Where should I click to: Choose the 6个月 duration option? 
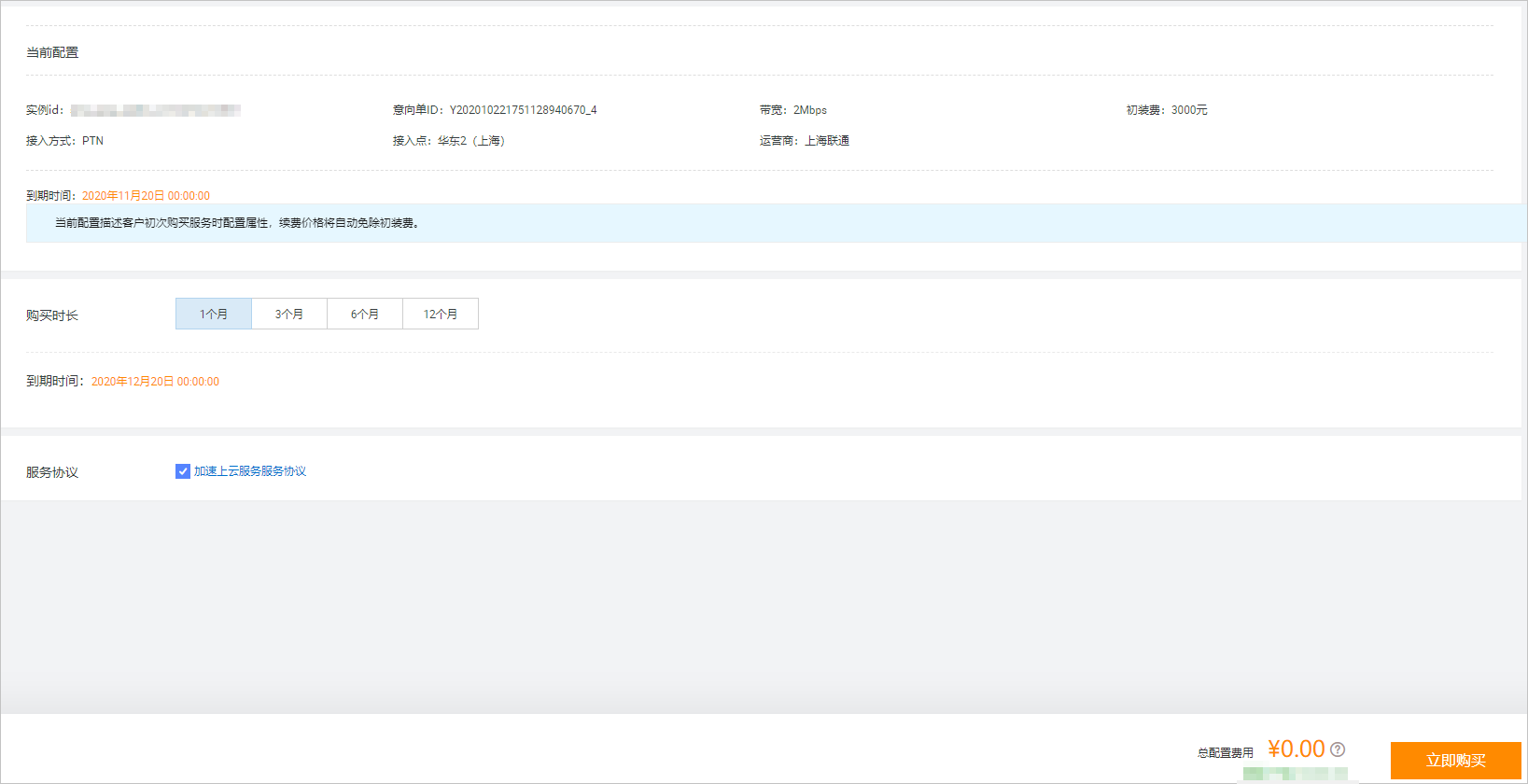[365, 314]
